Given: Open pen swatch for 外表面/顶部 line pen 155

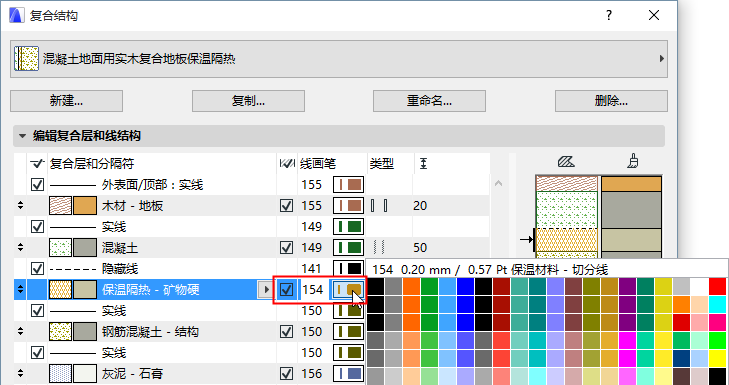Looking at the screenshot, I should (x=349, y=185).
